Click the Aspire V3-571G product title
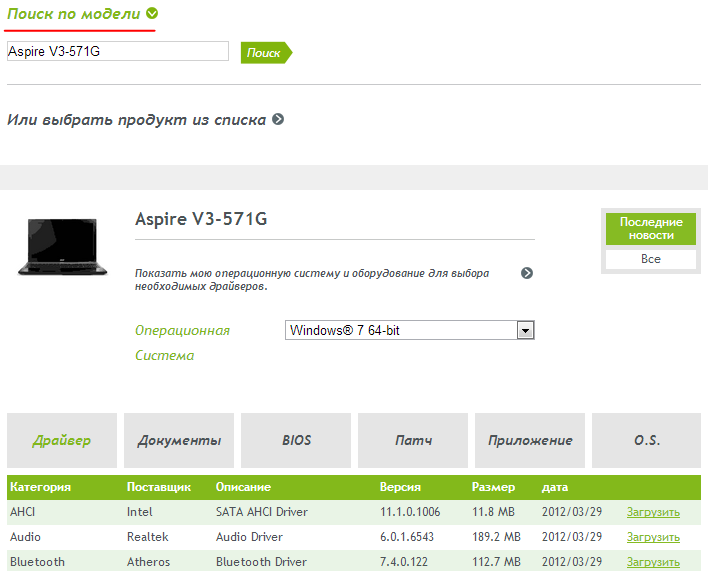 click(x=201, y=219)
